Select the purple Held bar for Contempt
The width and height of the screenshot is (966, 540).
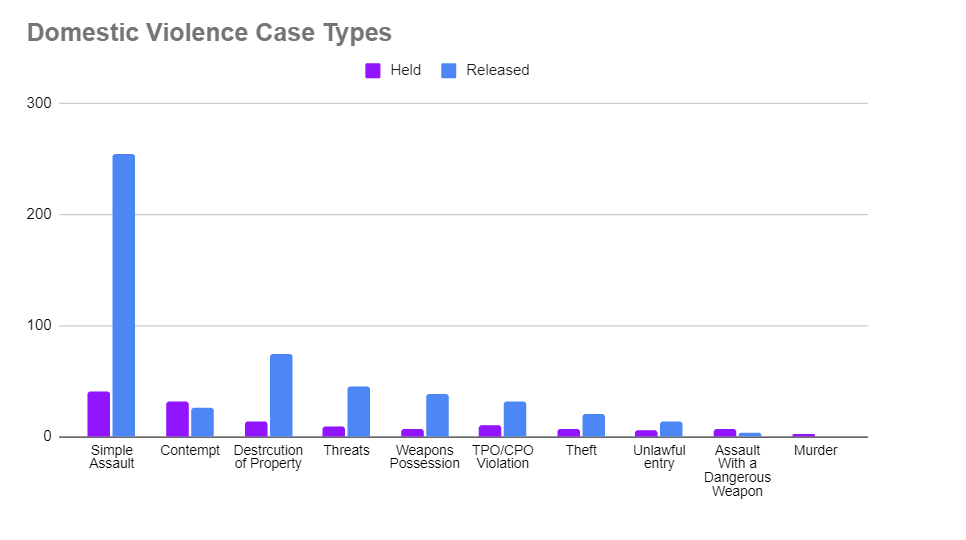coord(177,419)
